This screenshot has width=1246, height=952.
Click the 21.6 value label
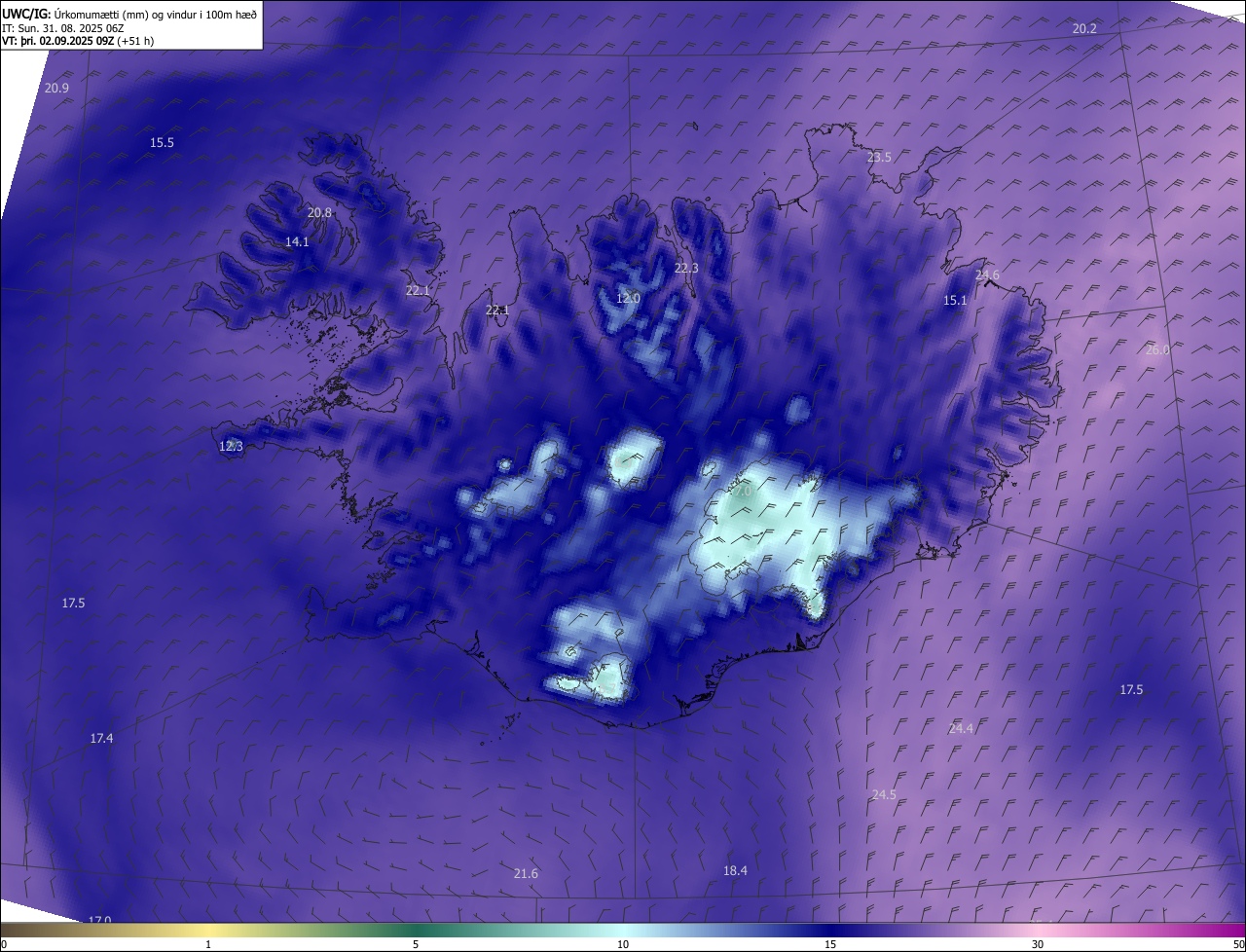click(526, 874)
